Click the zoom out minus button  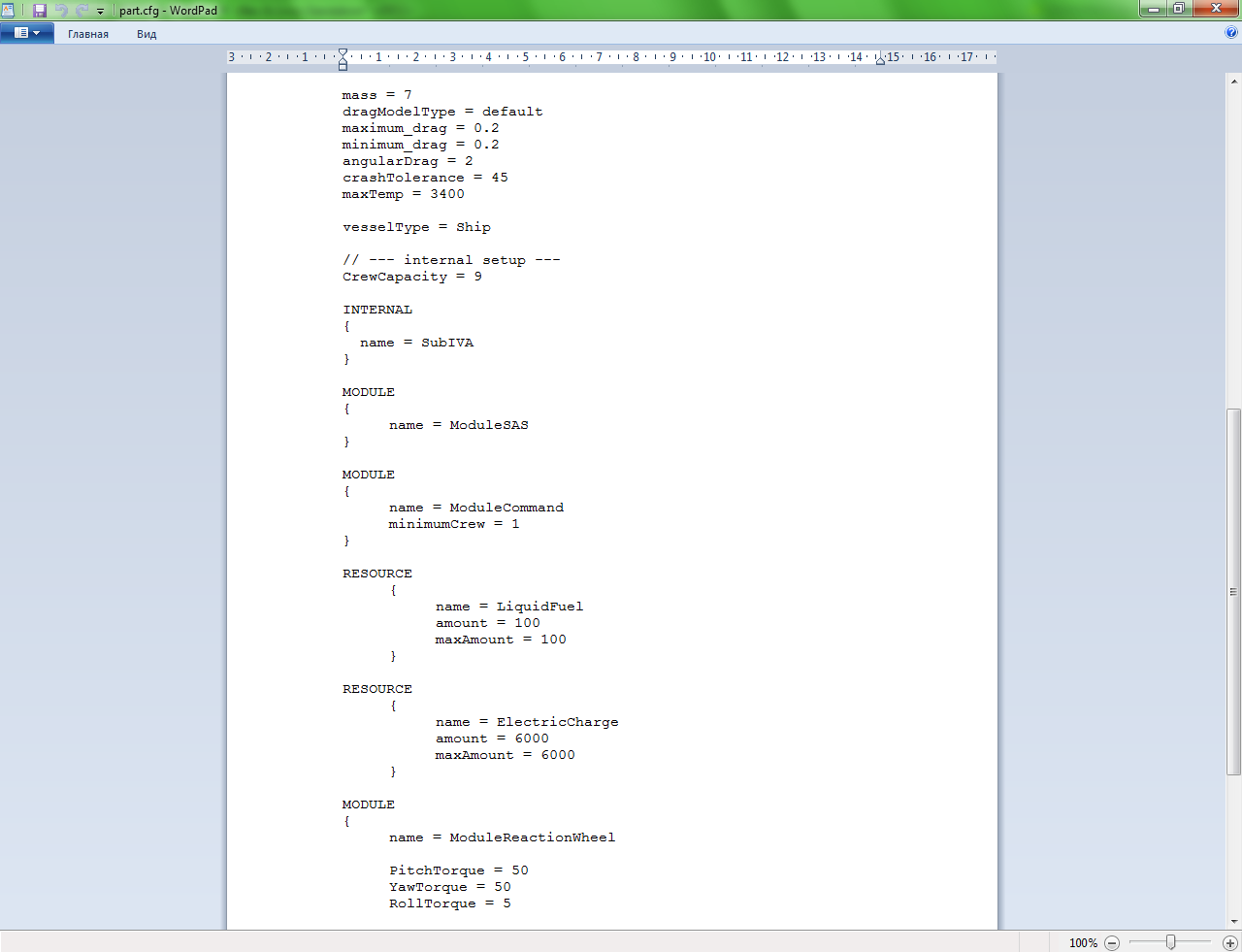(1112, 942)
